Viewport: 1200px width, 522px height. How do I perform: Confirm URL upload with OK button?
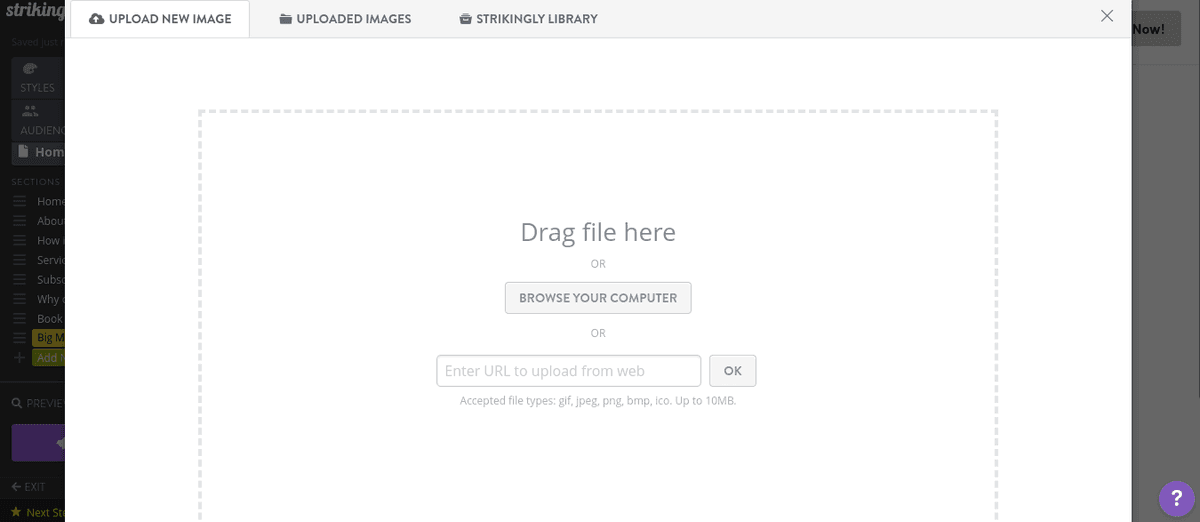733,371
